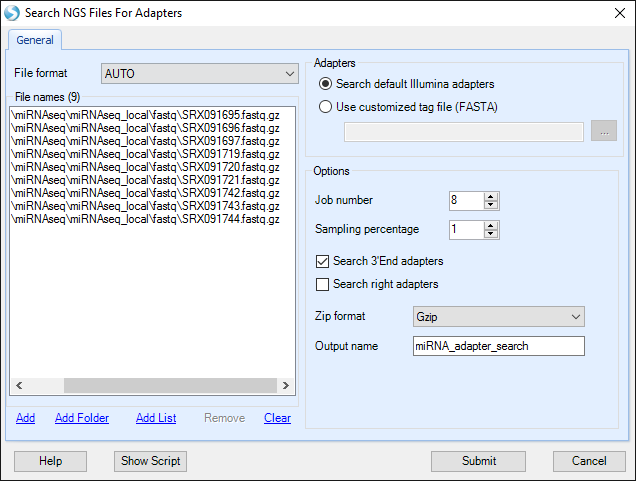The image size is (636, 481).
Task: Uncheck Search 3'End adapters
Action: pos(322,261)
